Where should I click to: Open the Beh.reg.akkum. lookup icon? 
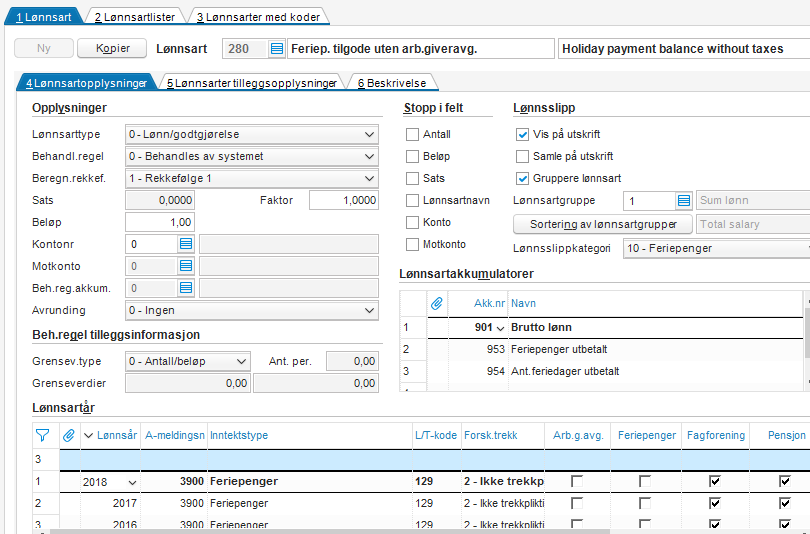point(186,288)
